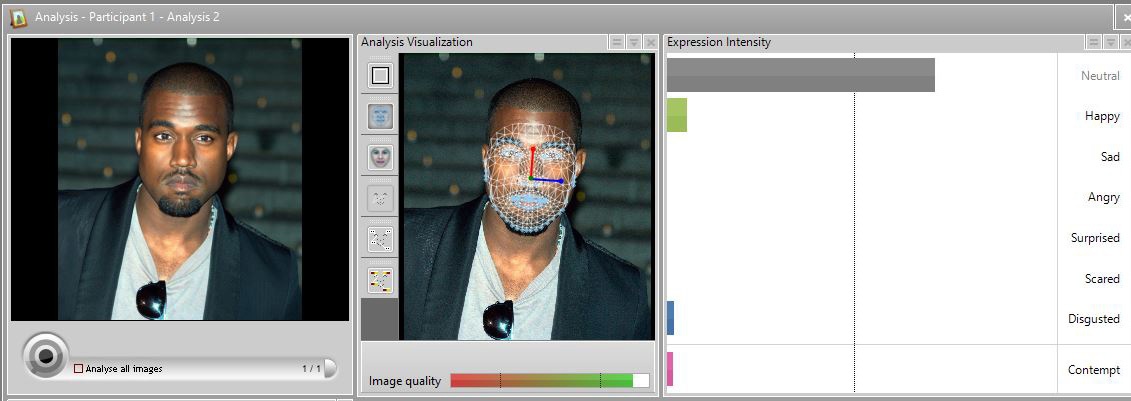Click the Image quality indicator bar
This screenshot has height=401, width=1131.
pyautogui.click(x=550, y=381)
